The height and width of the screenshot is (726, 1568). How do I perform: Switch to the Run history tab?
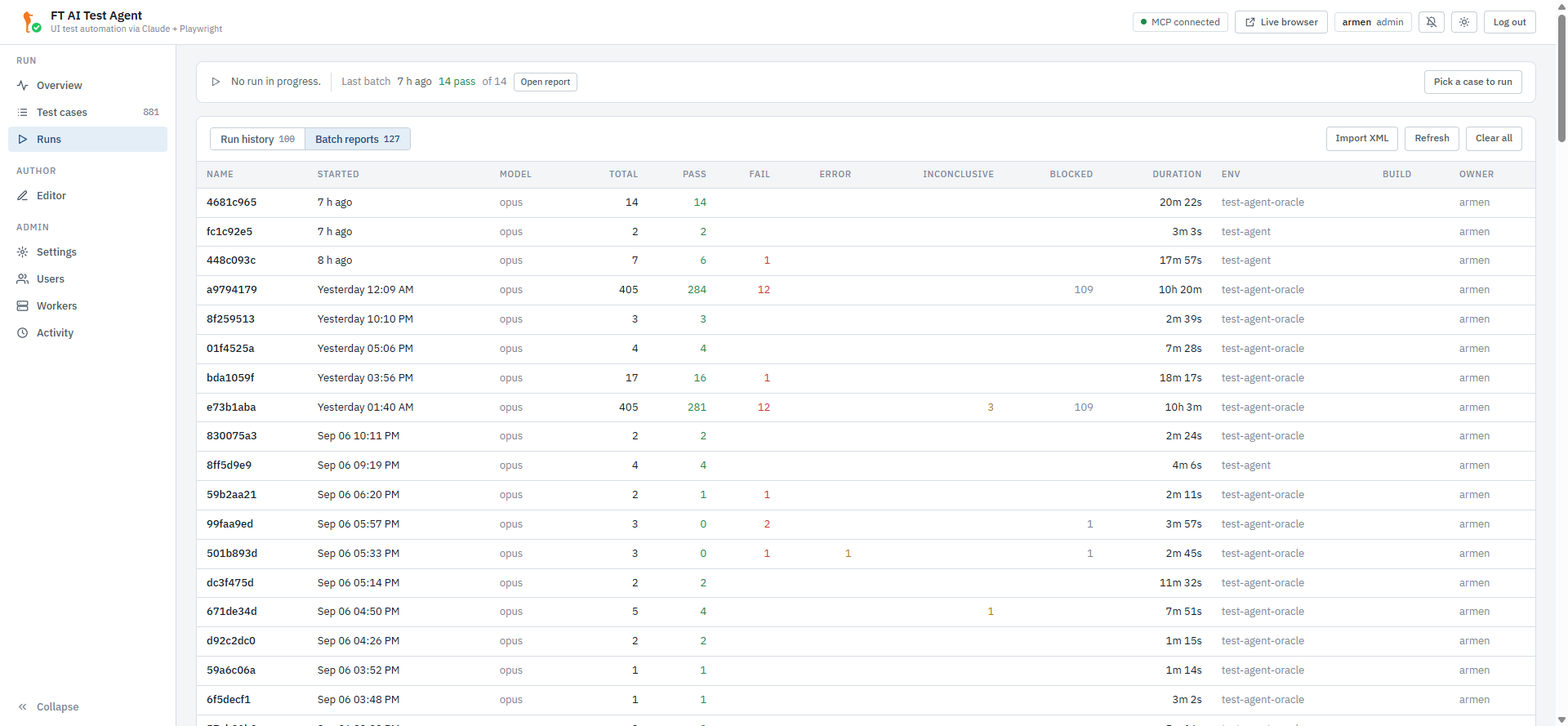257,139
